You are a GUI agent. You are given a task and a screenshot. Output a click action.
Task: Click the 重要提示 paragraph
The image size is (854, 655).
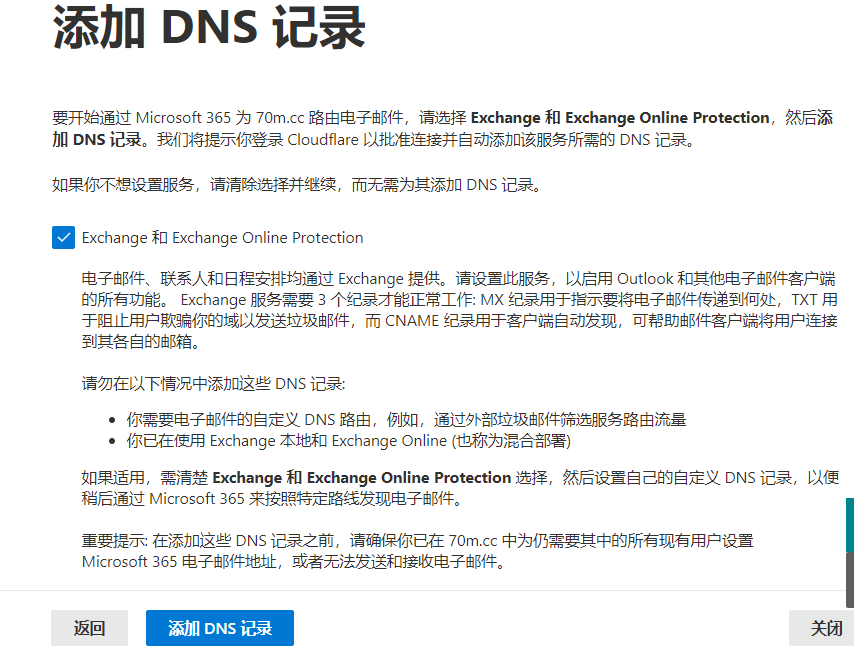[416, 541]
